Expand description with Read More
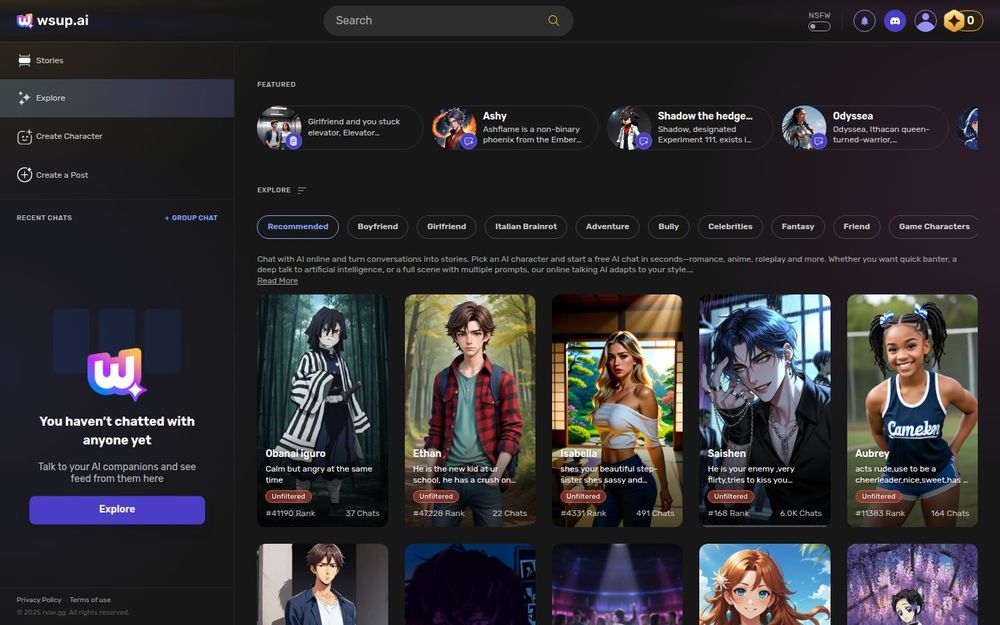 (x=277, y=281)
